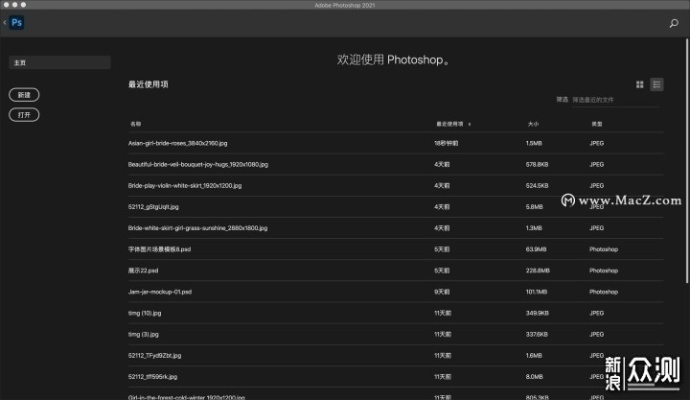The image size is (690, 400).
Task: Focus the 筛选 recent files filter field
Action: pos(610,100)
